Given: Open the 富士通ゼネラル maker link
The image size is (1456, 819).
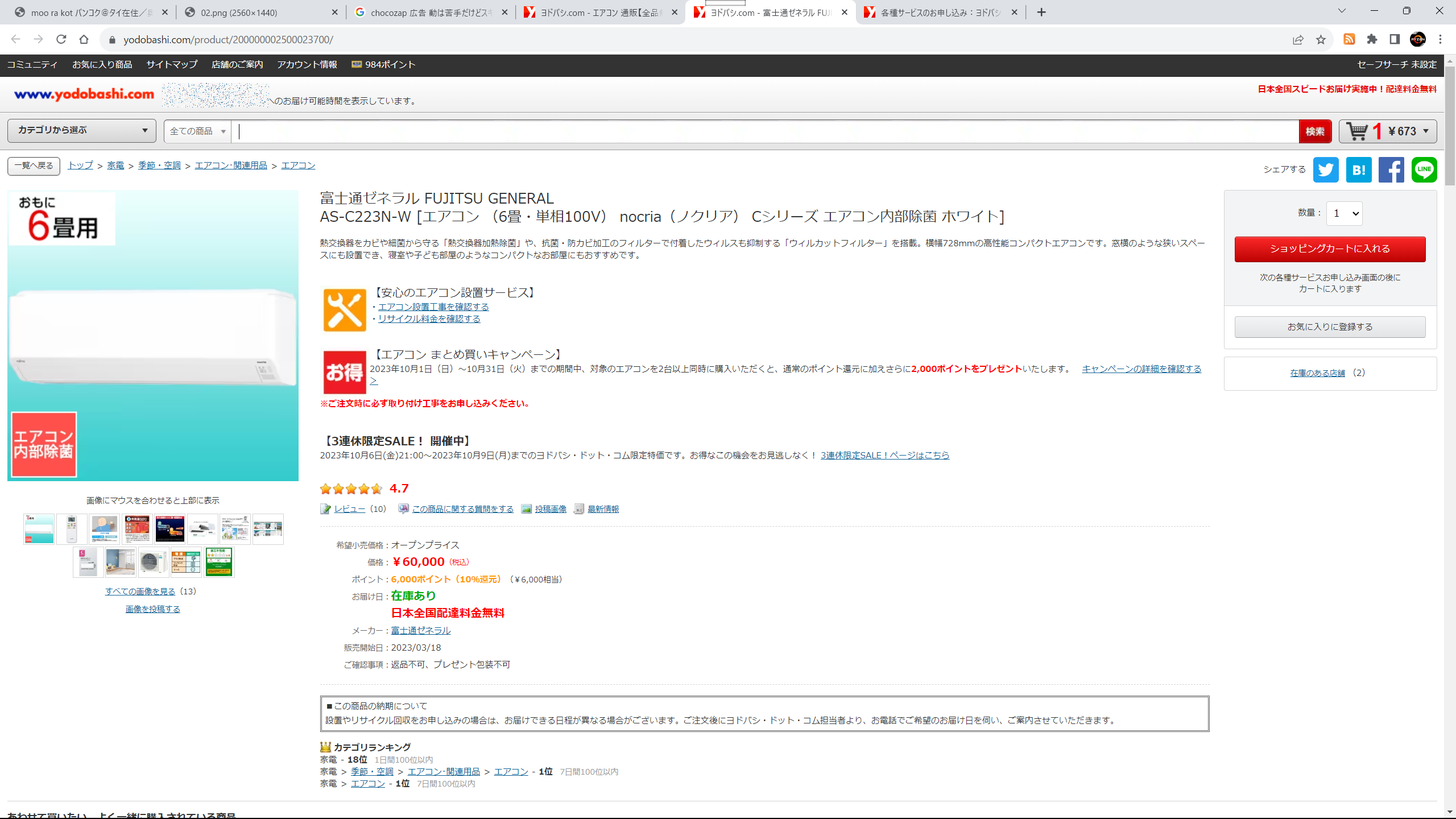Looking at the screenshot, I should click(x=420, y=631).
